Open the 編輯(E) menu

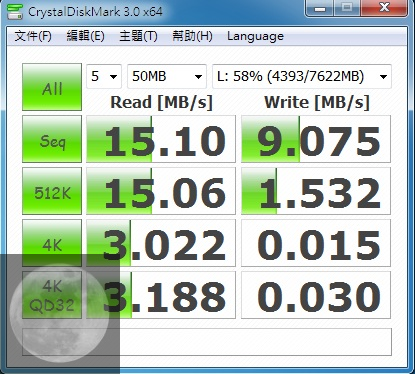(85, 36)
